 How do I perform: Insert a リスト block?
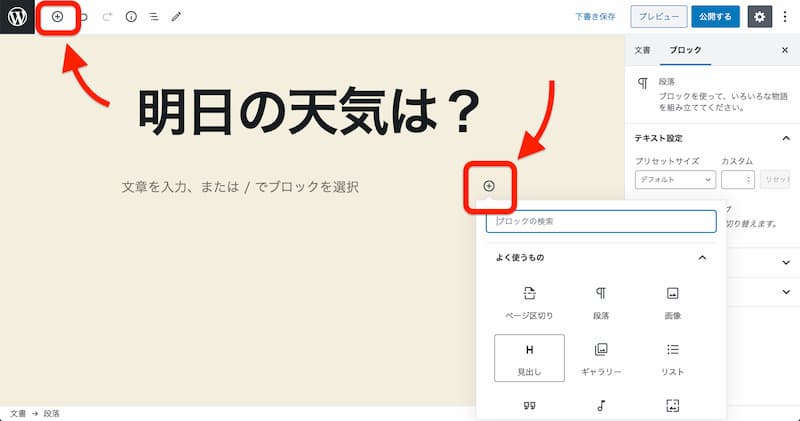tap(672, 358)
